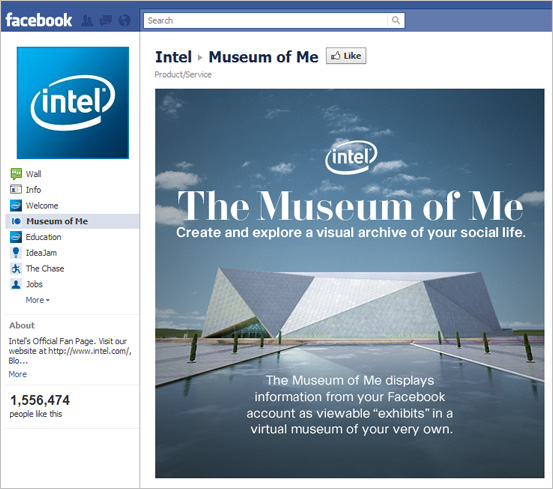The height and width of the screenshot is (489, 553).
Task: Open the friend requests icon
Action: (87, 21)
